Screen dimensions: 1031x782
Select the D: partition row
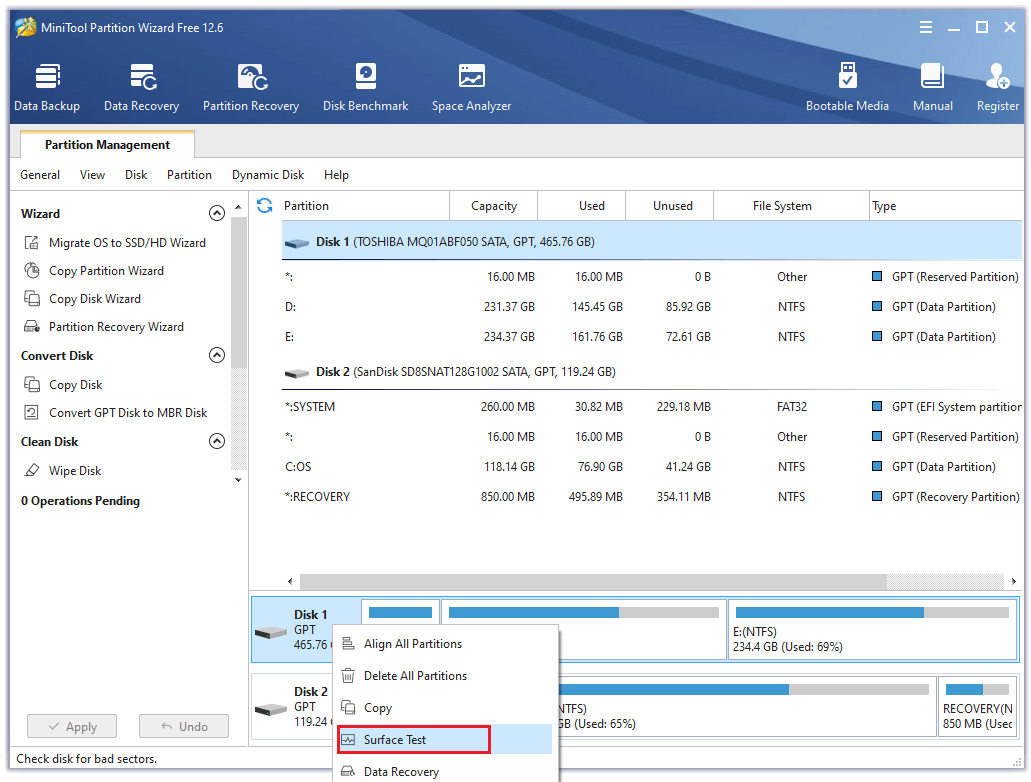click(652, 306)
